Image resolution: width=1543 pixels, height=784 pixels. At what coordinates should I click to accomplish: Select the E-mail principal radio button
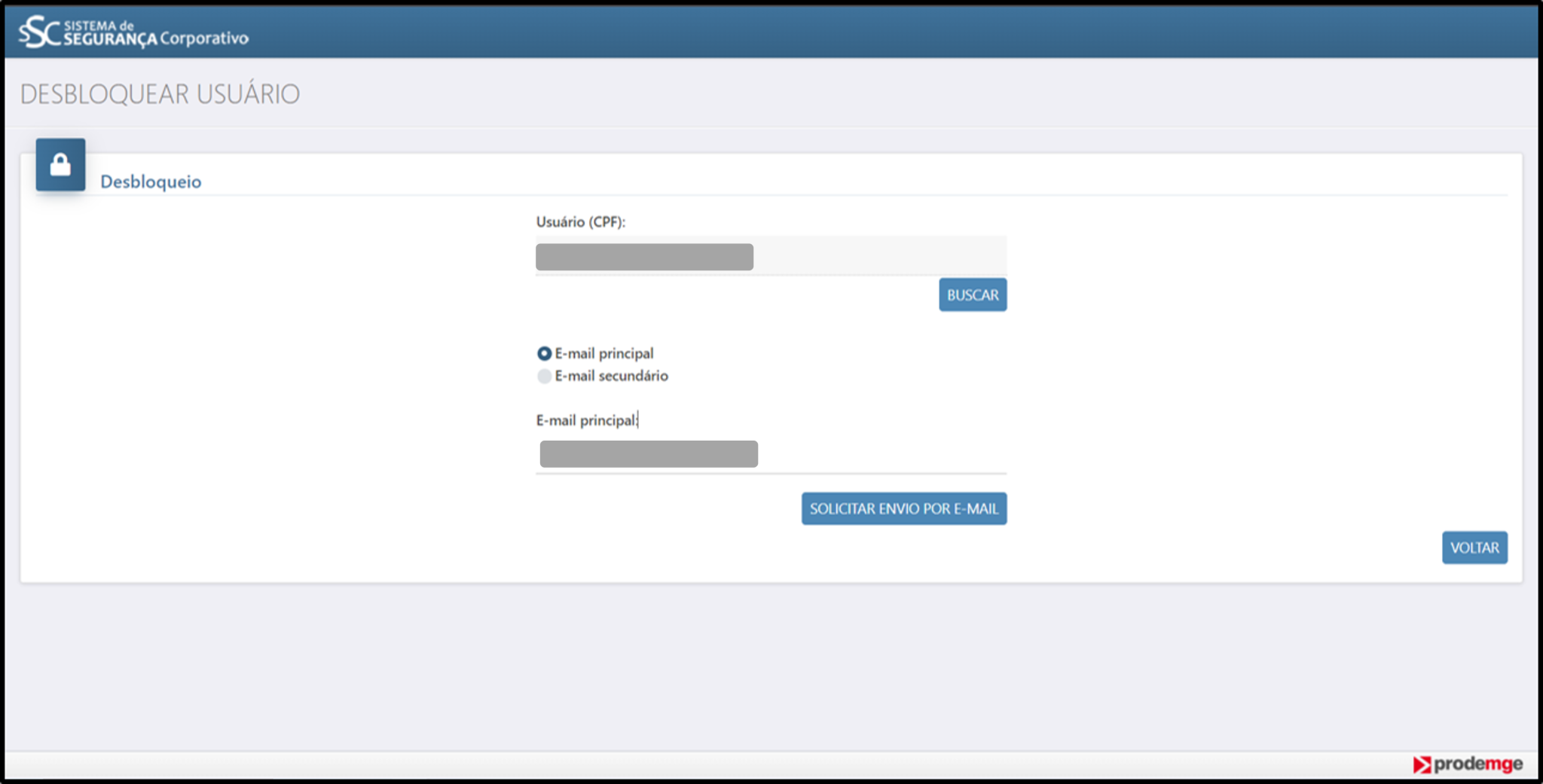pos(544,353)
